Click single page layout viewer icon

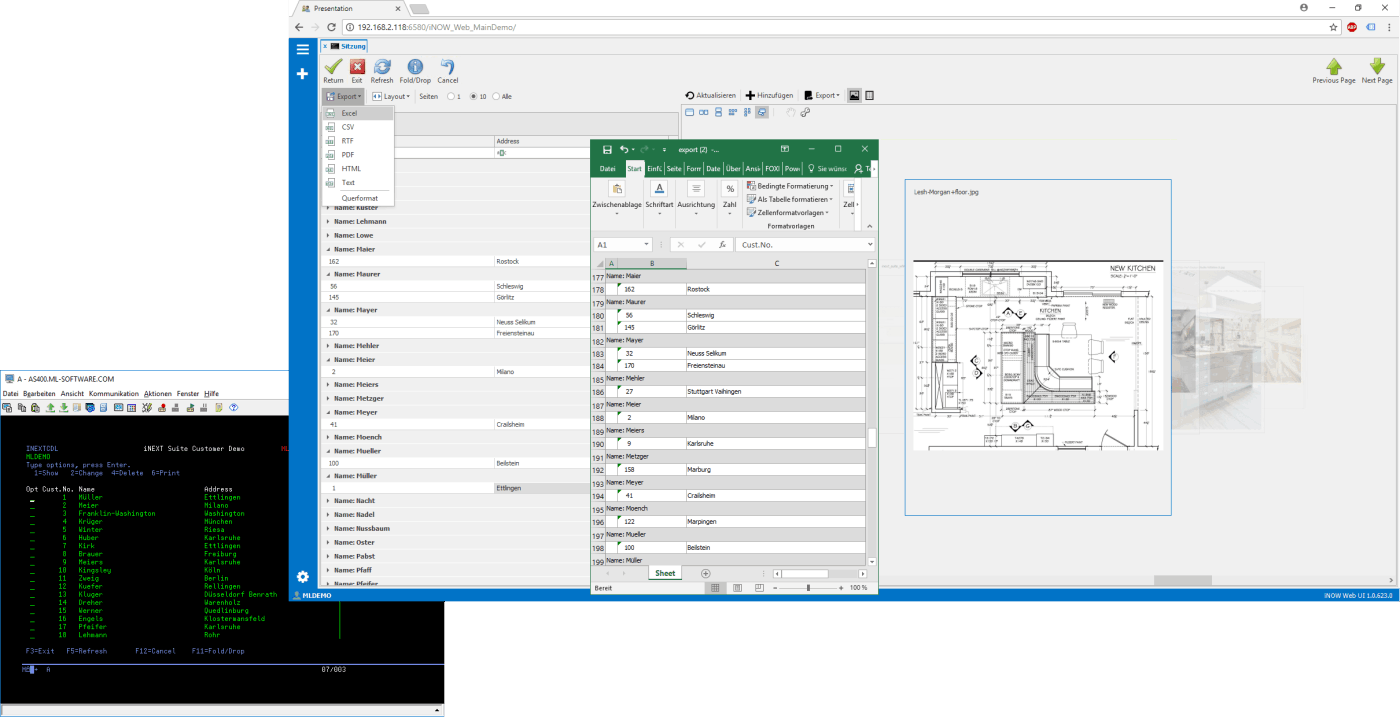pyautogui.click(x=689, y=112)
